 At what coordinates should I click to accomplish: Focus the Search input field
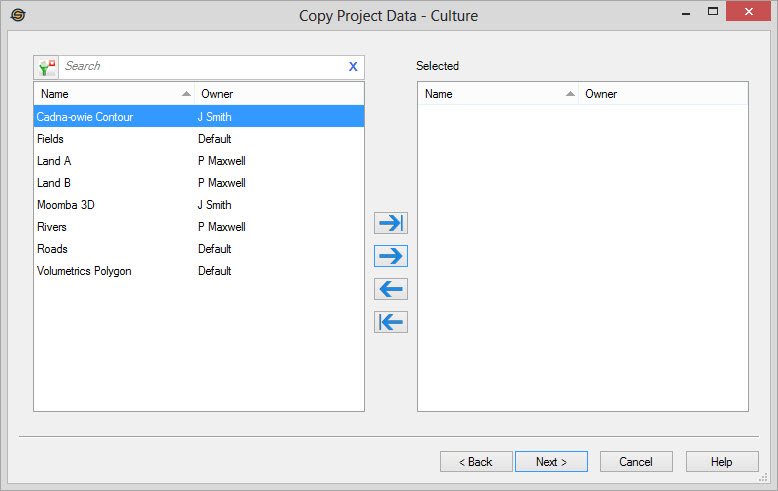[x=203, y=66]
